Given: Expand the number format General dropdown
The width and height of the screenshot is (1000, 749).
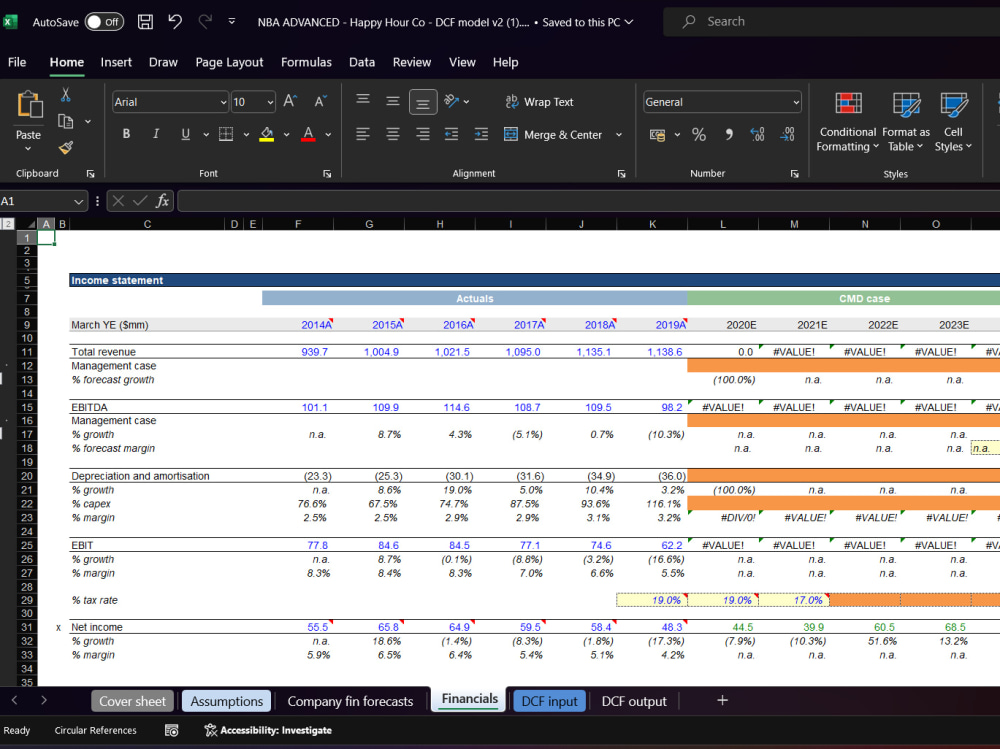Looking at the screenshot, I should click(793, 101).
